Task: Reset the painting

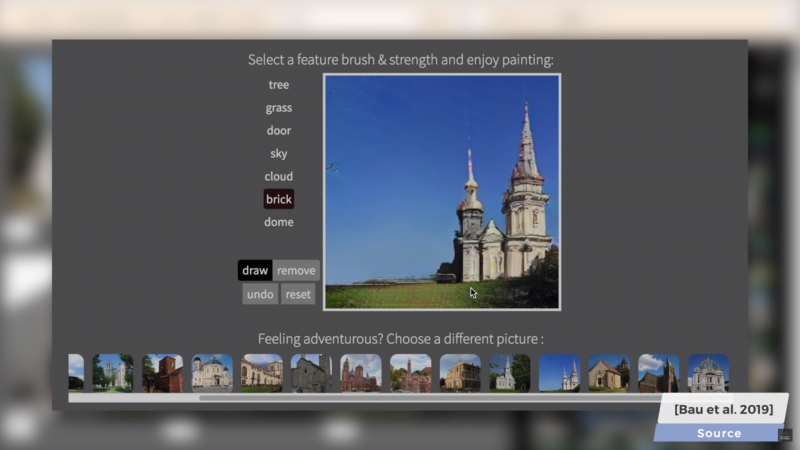Action: pos(297,294)
